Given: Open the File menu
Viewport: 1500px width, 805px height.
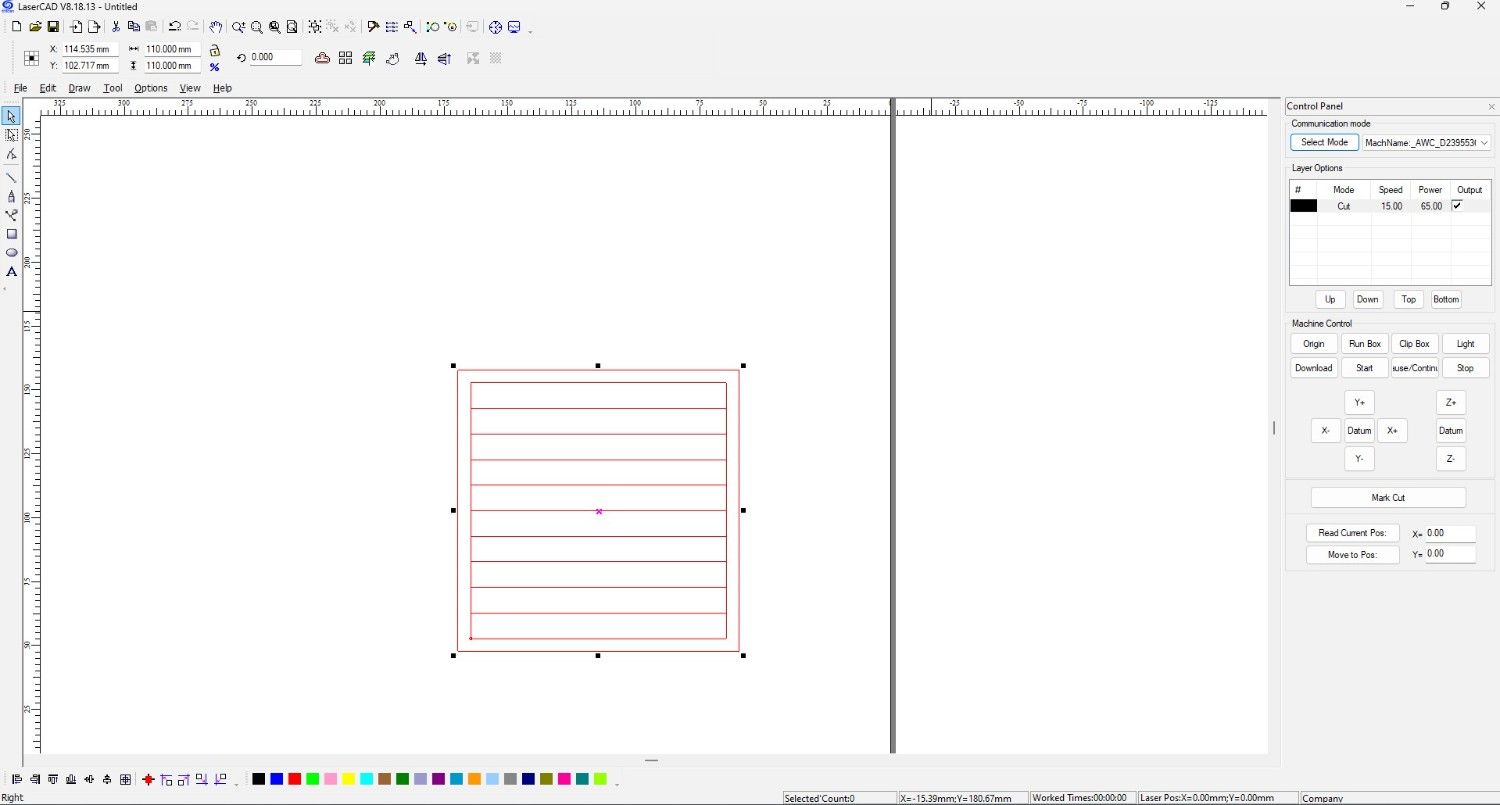Looking at the screenshot, I should (x=20, y=88).
